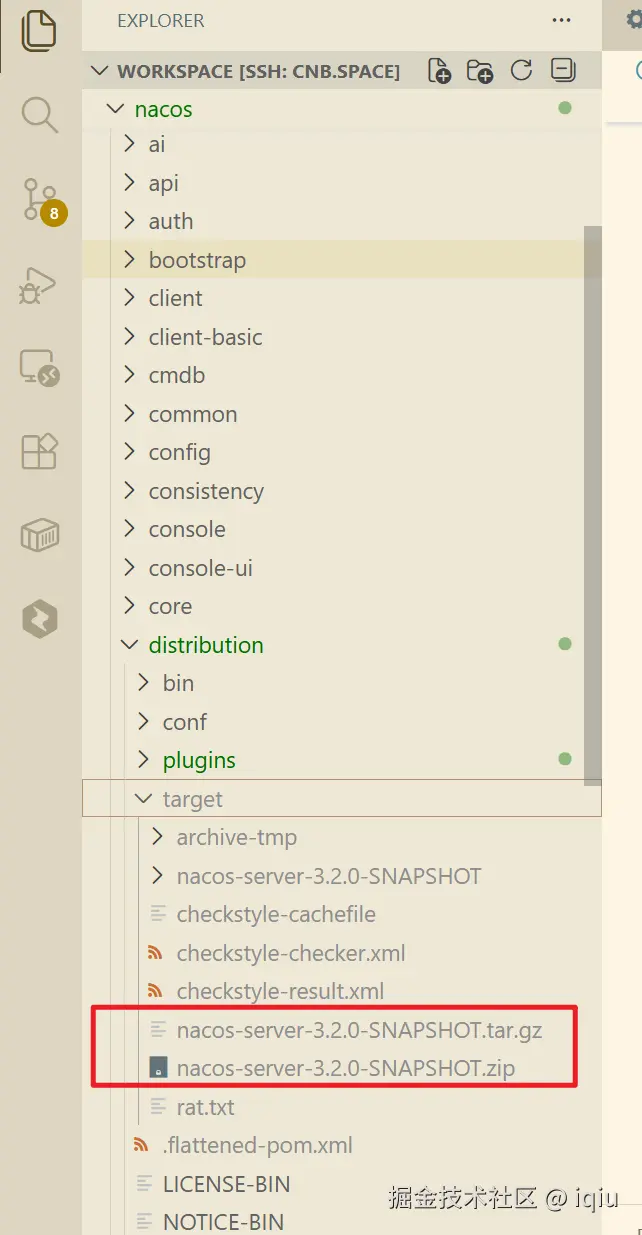Open the Explorer more actions ellipsis menu
The image size is (642, 1235).
click(561, 21)
